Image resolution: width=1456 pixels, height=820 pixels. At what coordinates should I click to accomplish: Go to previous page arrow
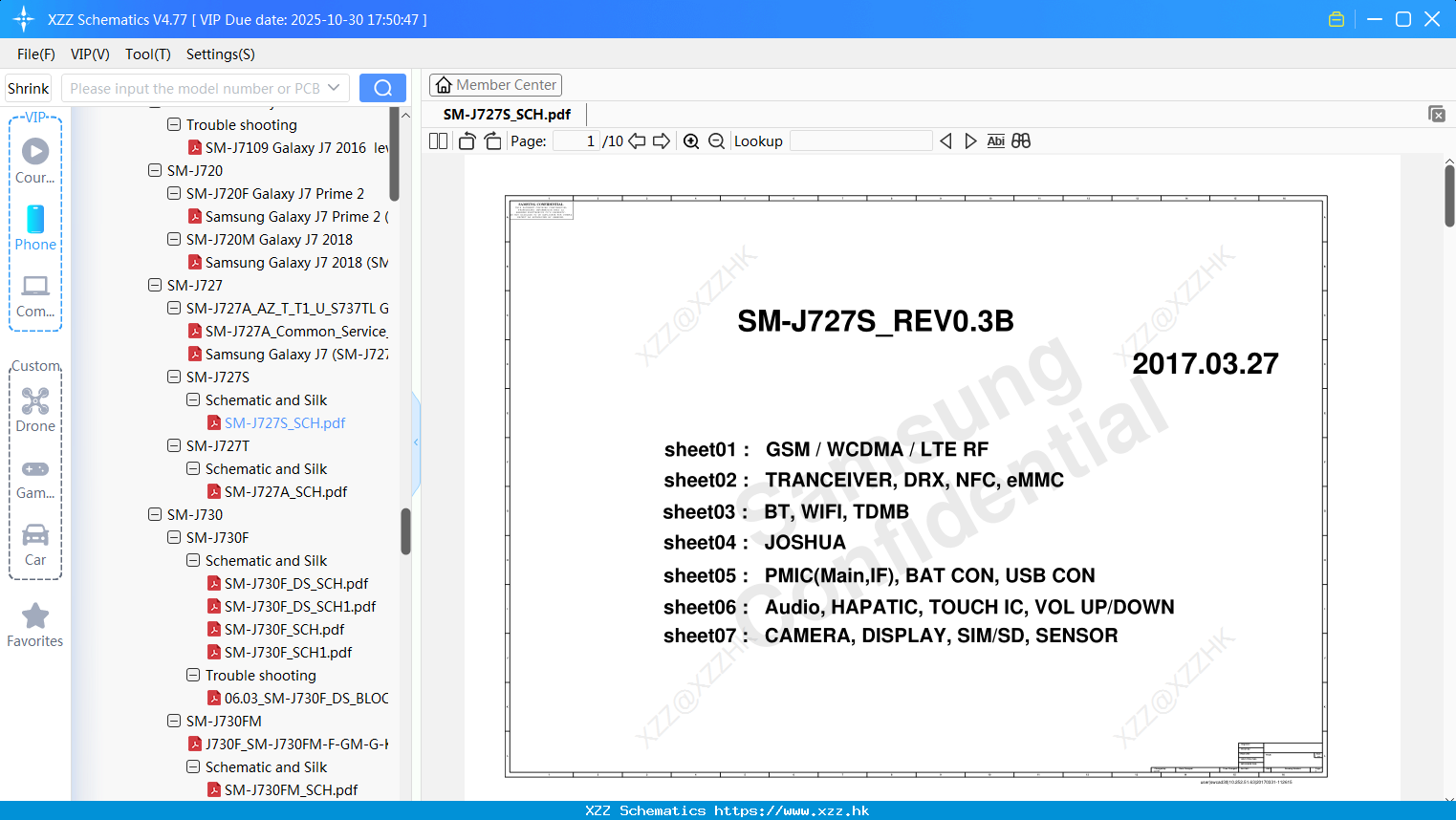637,140
